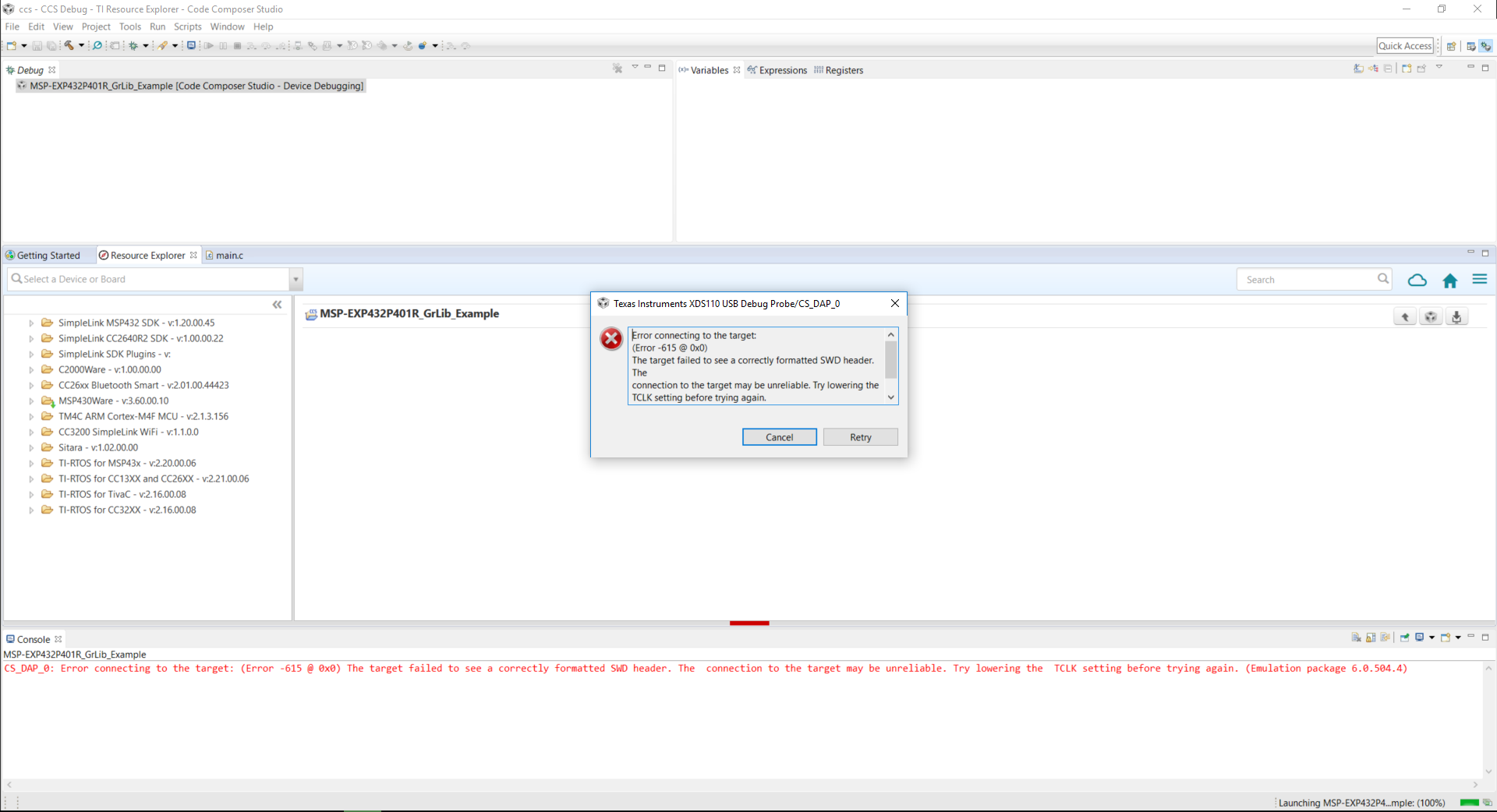Switch to the Registers tab
The height and width of the screenshot is (812, 1497).
838,70
